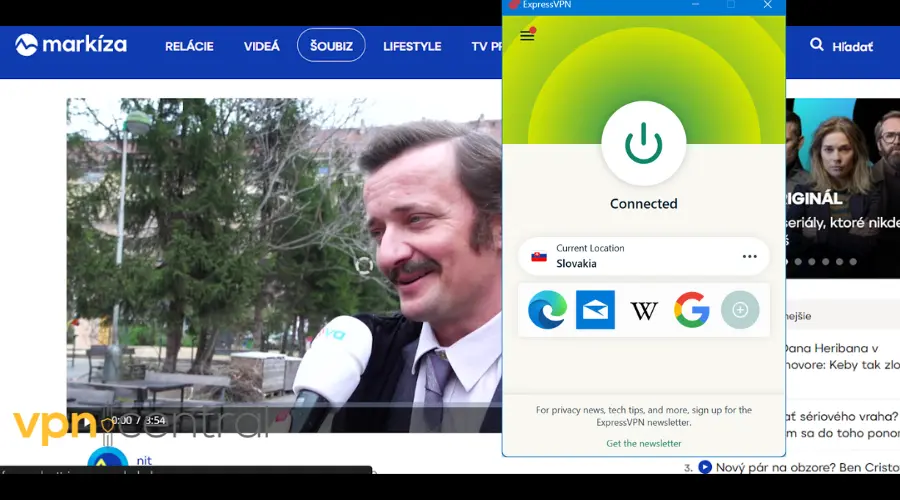The image size is (900, 500).
Task: Open the ŠOUBIZ menu item
Action: click(x=331, y=45)
